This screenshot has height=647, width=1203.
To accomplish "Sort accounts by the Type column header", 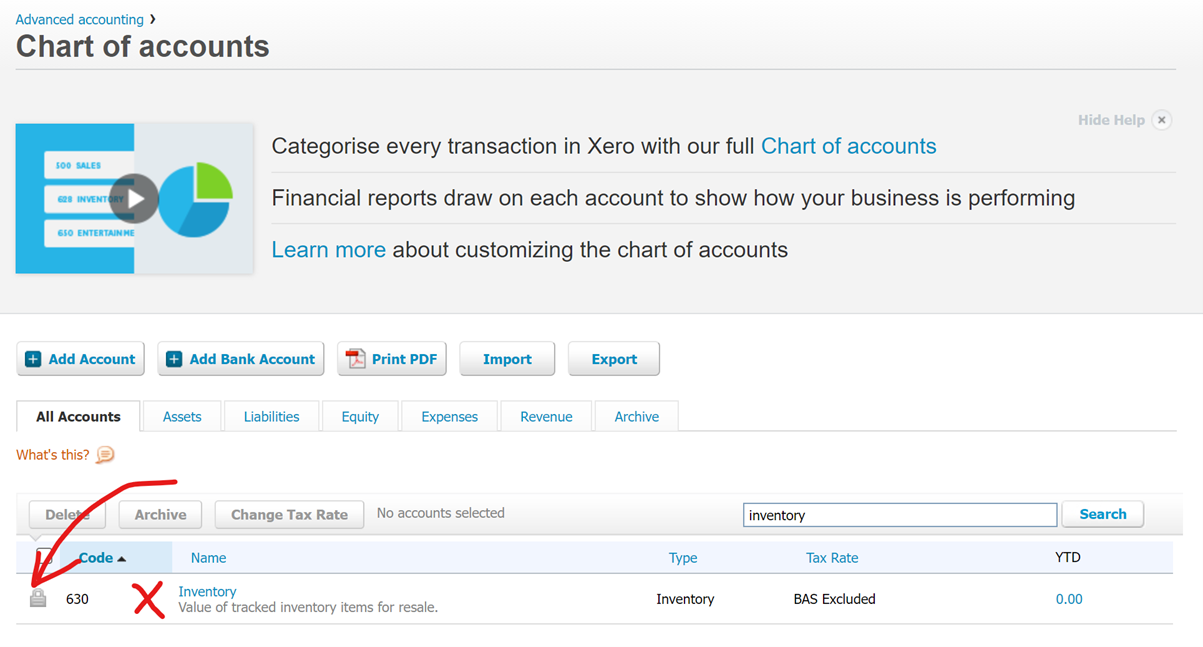I will tap(683, 558).
